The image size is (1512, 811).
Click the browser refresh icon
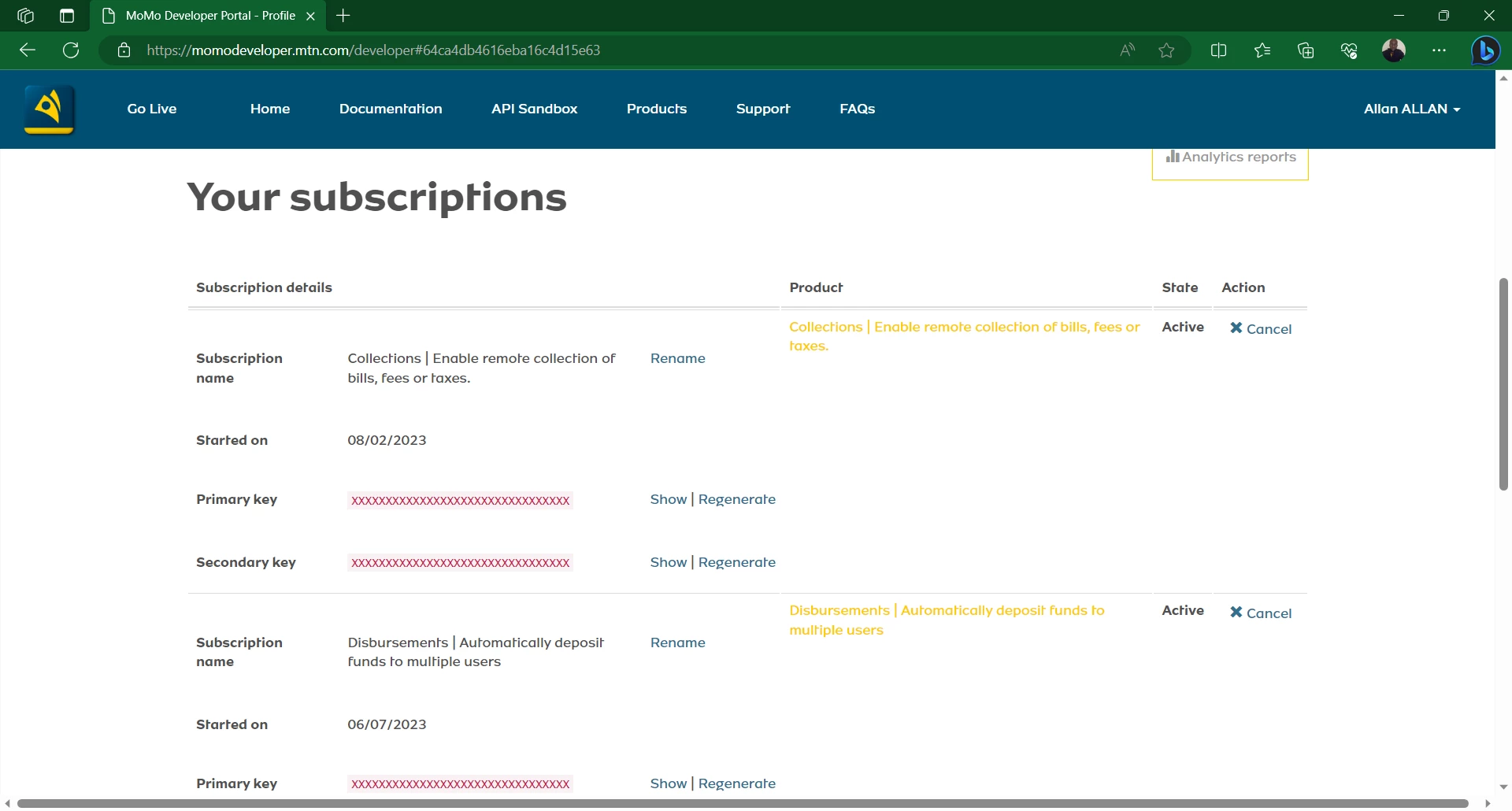point(71,50)
